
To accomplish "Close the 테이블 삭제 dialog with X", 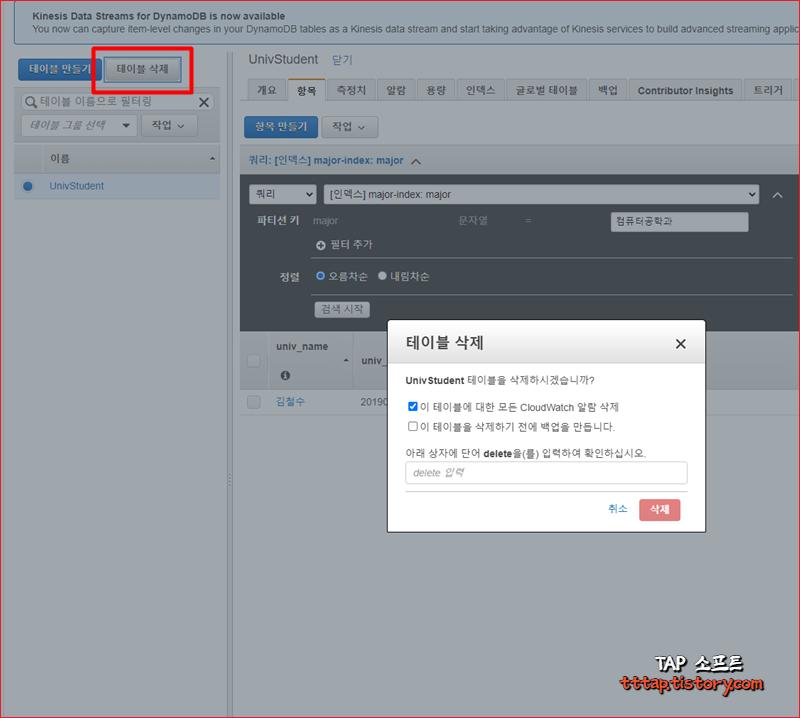I will click(681, 344).
